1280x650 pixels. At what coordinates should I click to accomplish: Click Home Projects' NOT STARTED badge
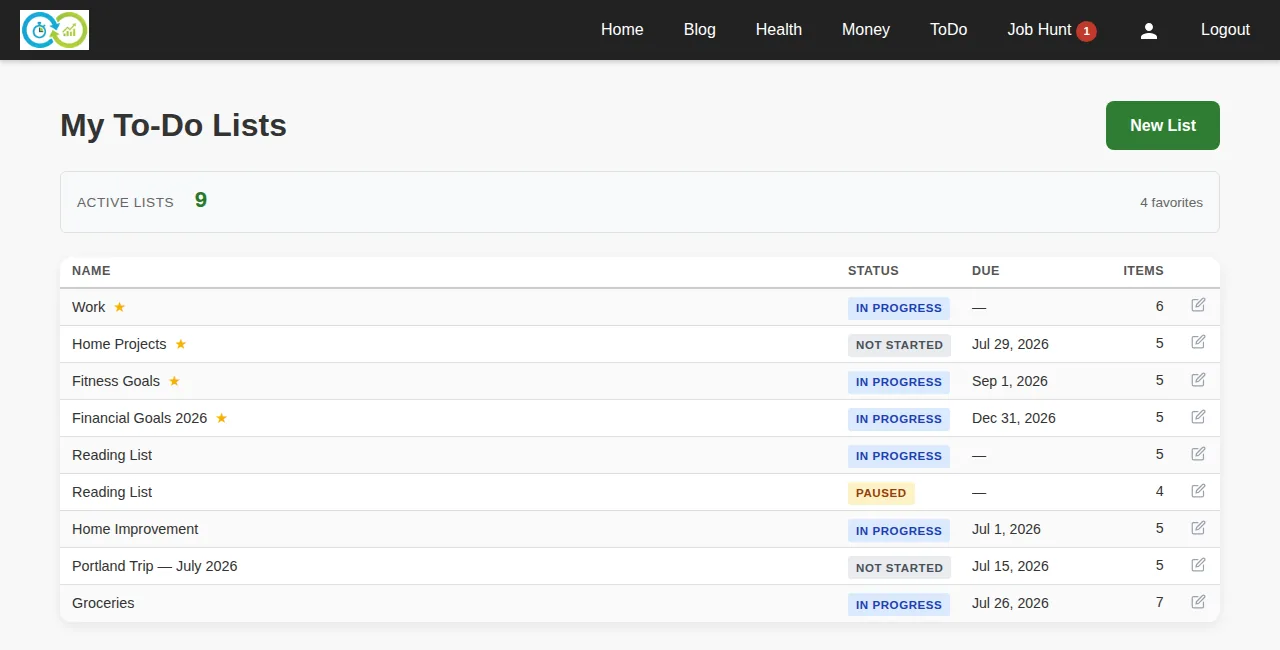tap(899, 345)
